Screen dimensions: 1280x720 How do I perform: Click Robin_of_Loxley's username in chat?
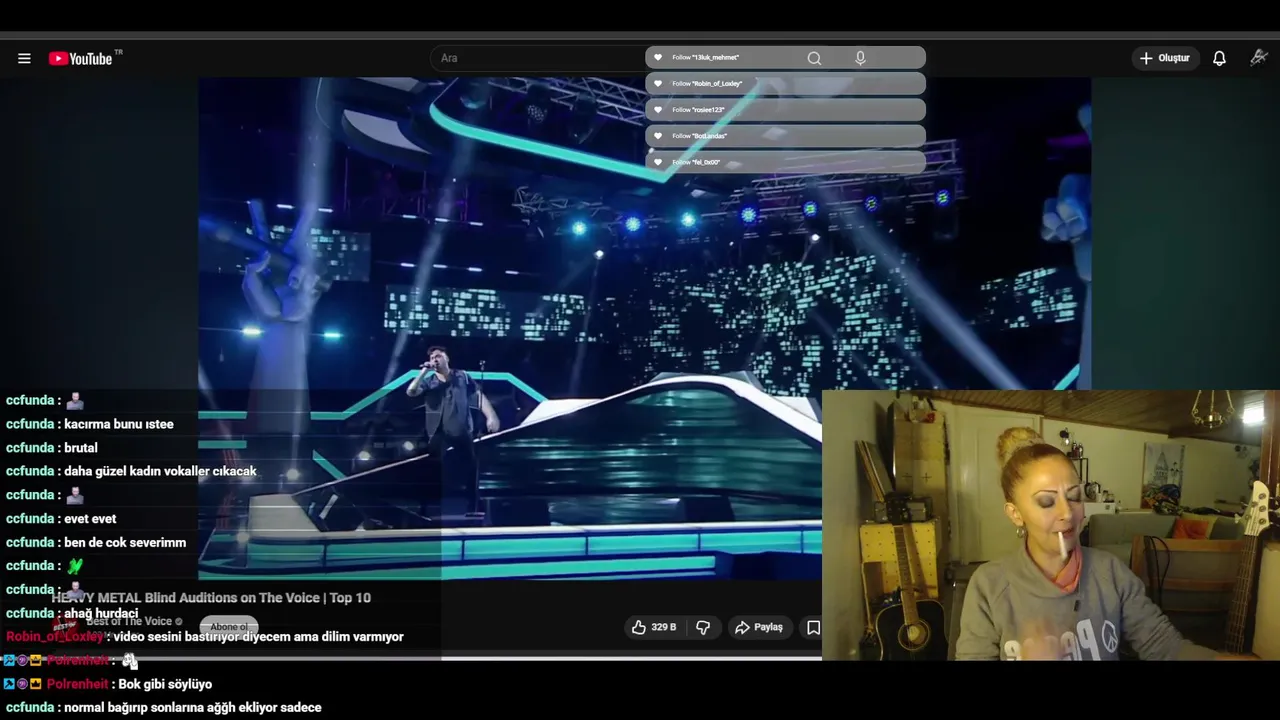(x=55, y=637)
